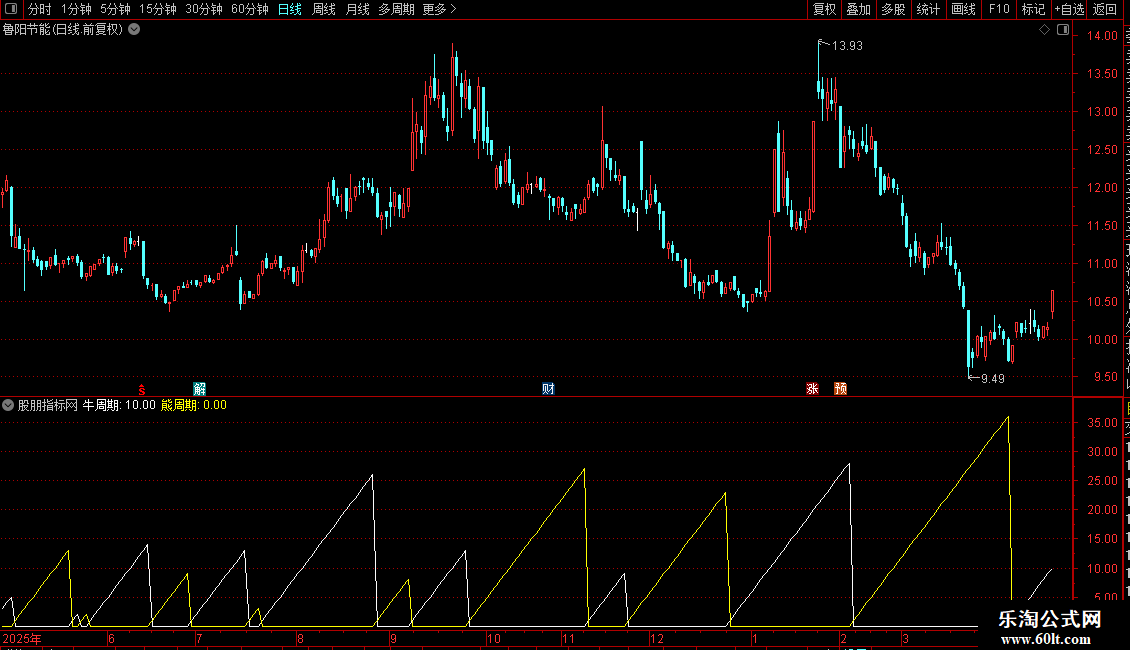Open the indicator settings circle icon

[8, 405]
